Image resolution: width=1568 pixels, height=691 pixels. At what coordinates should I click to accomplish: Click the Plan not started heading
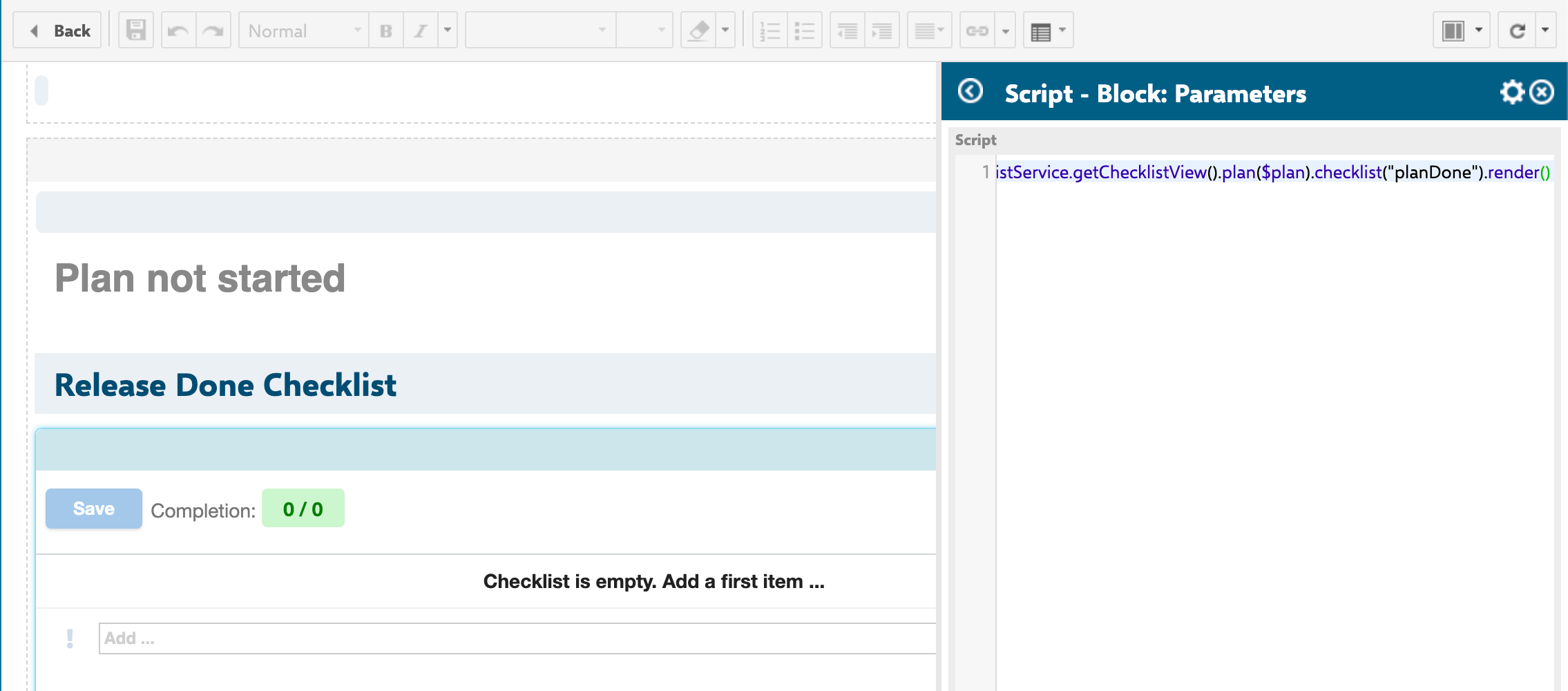200,278
